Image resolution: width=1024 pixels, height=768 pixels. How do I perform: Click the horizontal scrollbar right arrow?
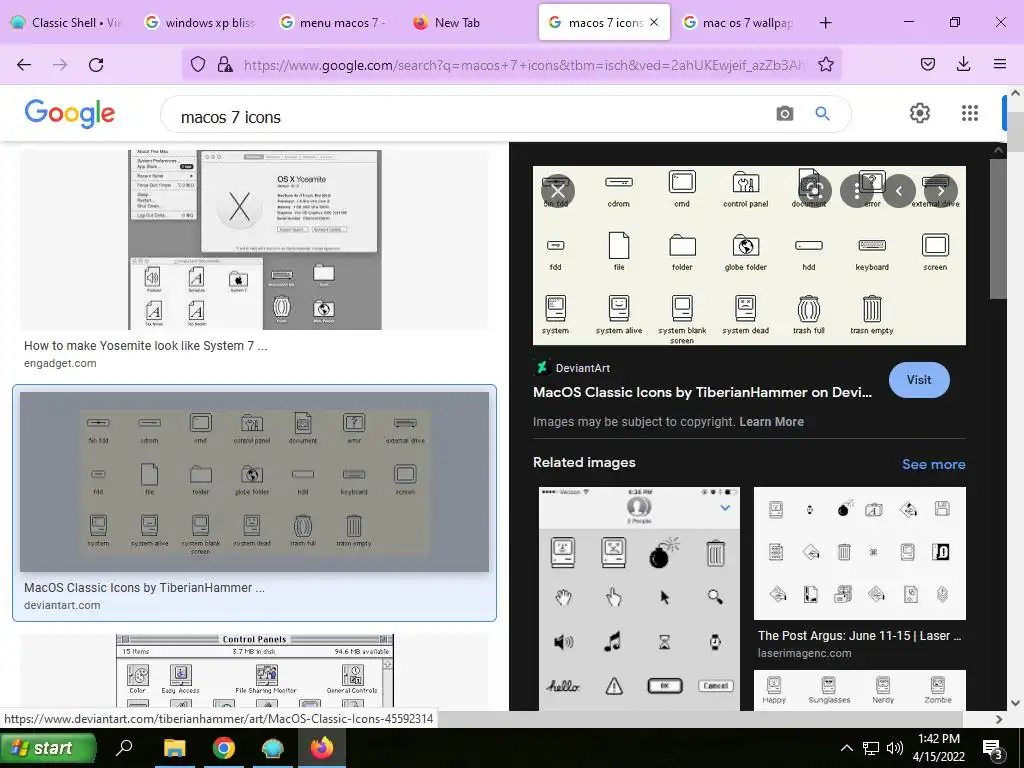pyautogui.click(x=999, y=719)
